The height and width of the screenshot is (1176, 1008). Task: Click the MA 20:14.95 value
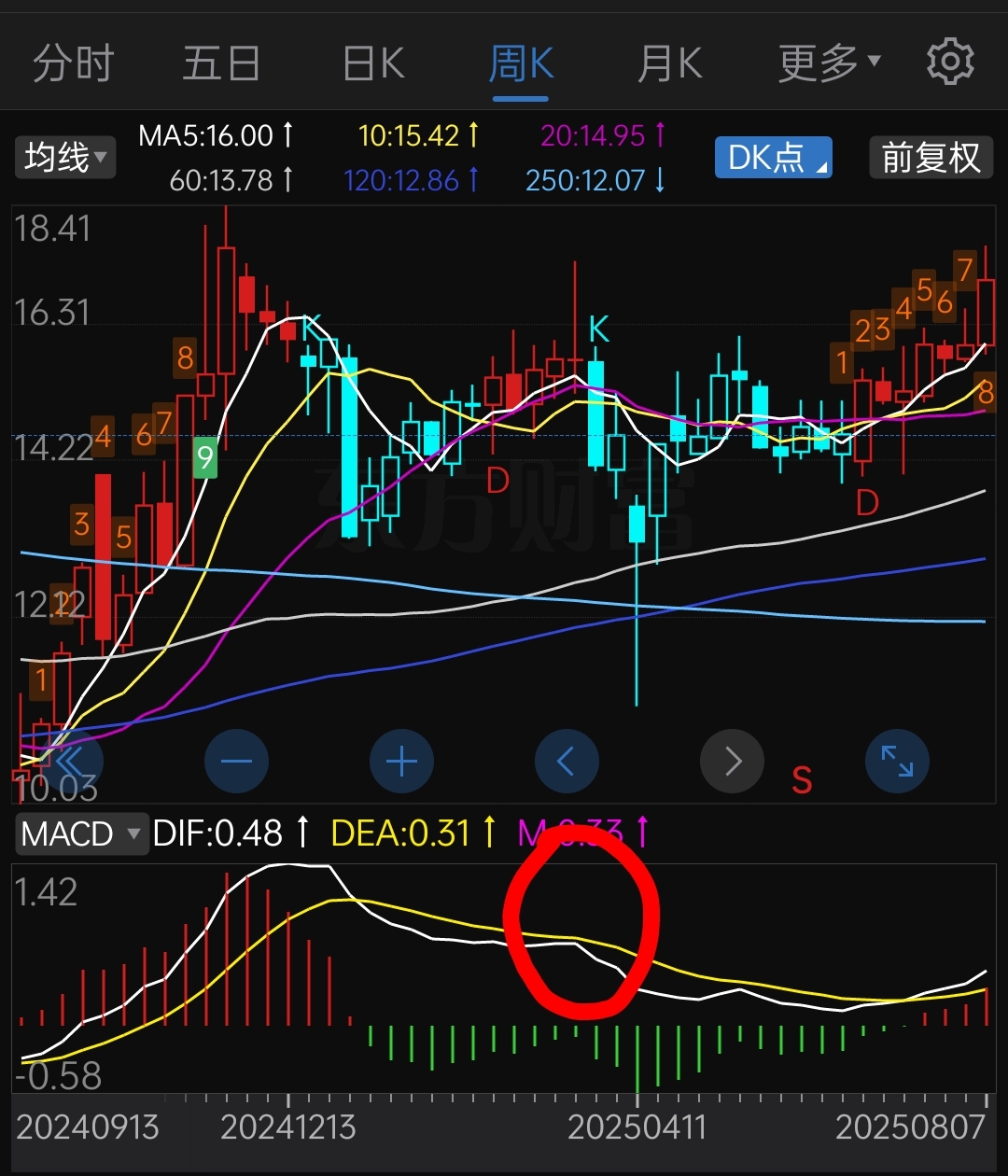[603, 135]
